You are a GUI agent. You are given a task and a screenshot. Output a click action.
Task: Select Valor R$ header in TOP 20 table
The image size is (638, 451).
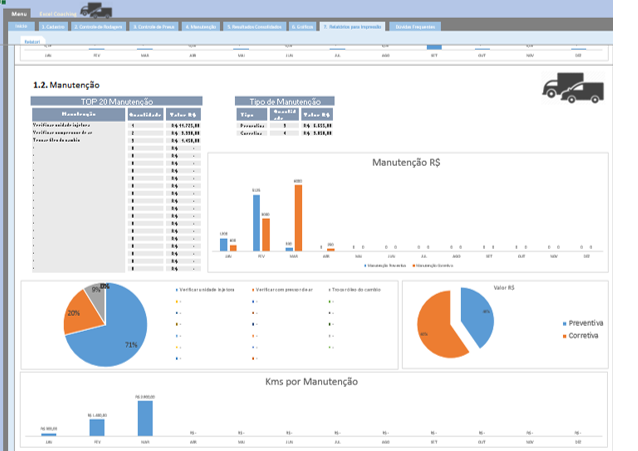point(183,114)
